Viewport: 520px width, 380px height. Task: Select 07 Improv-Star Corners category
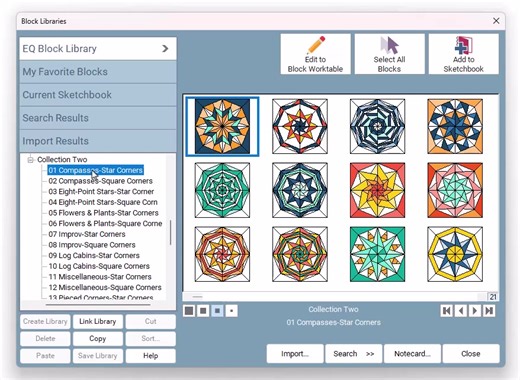tap(87, 234)
